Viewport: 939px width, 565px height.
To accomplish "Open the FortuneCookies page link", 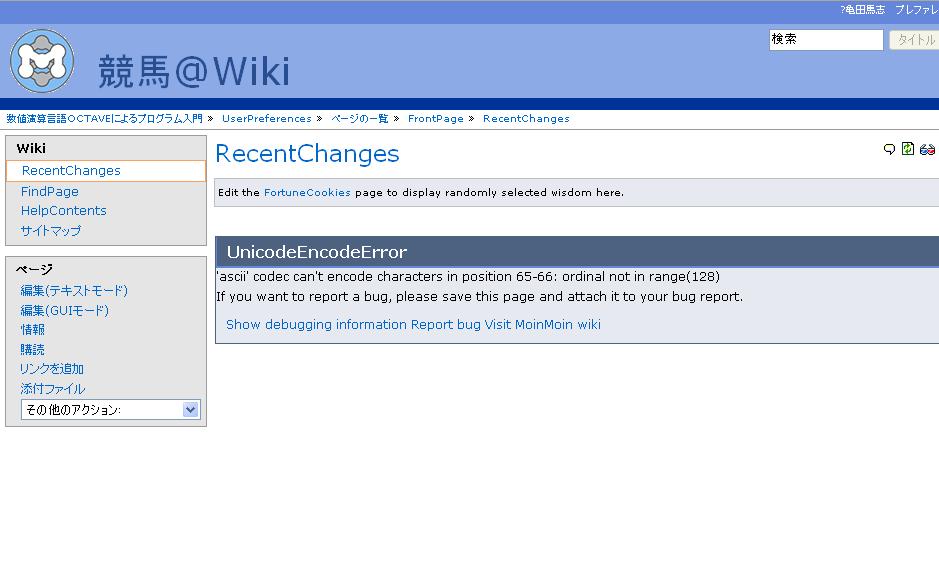I will click(x=307, y=193).
